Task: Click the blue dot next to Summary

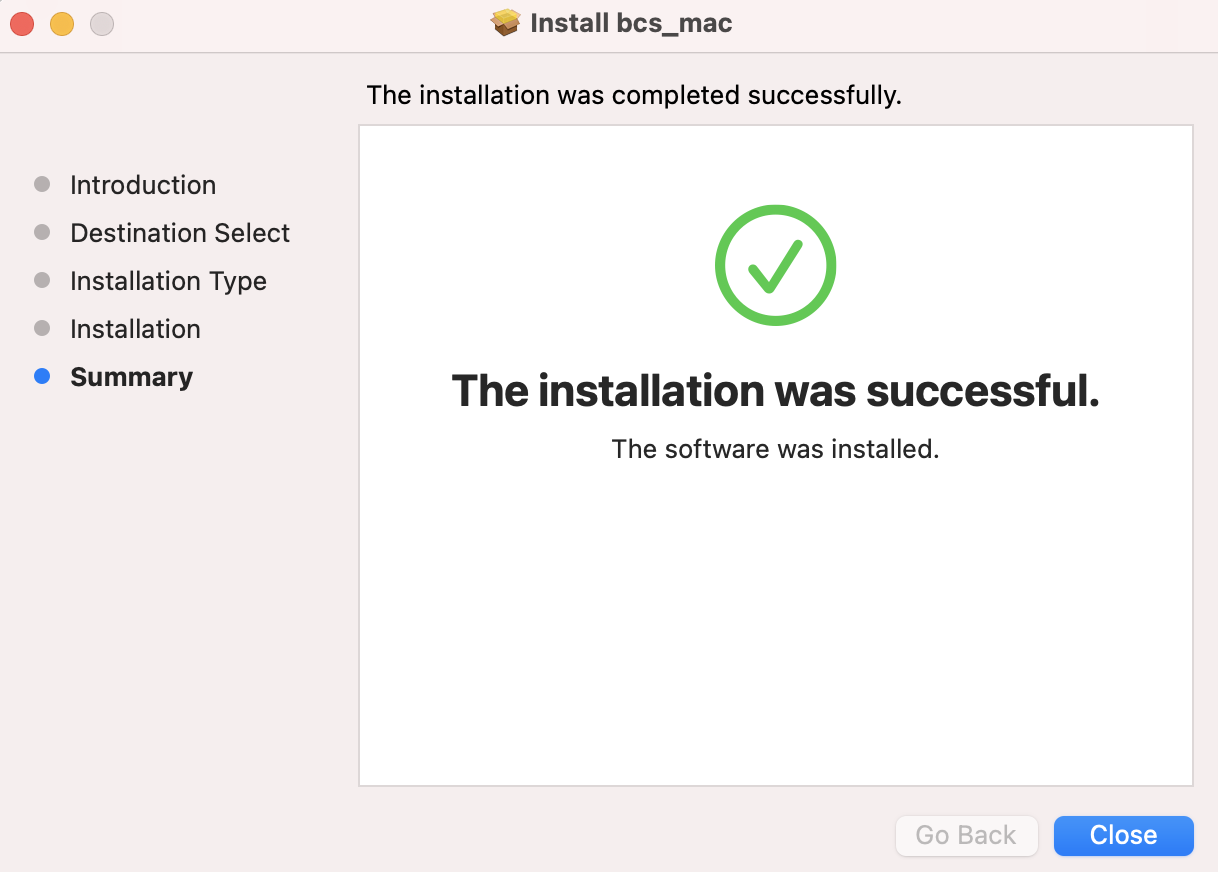Action: pyautogui.click(x=42, y=376)
